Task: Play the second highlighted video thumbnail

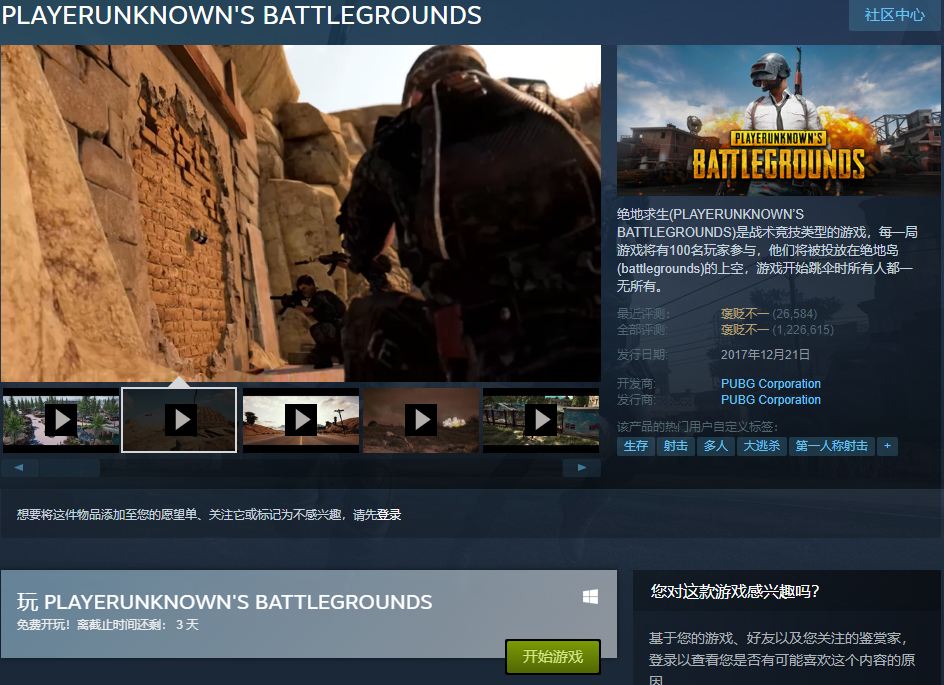Action: [x=180, y=420]
